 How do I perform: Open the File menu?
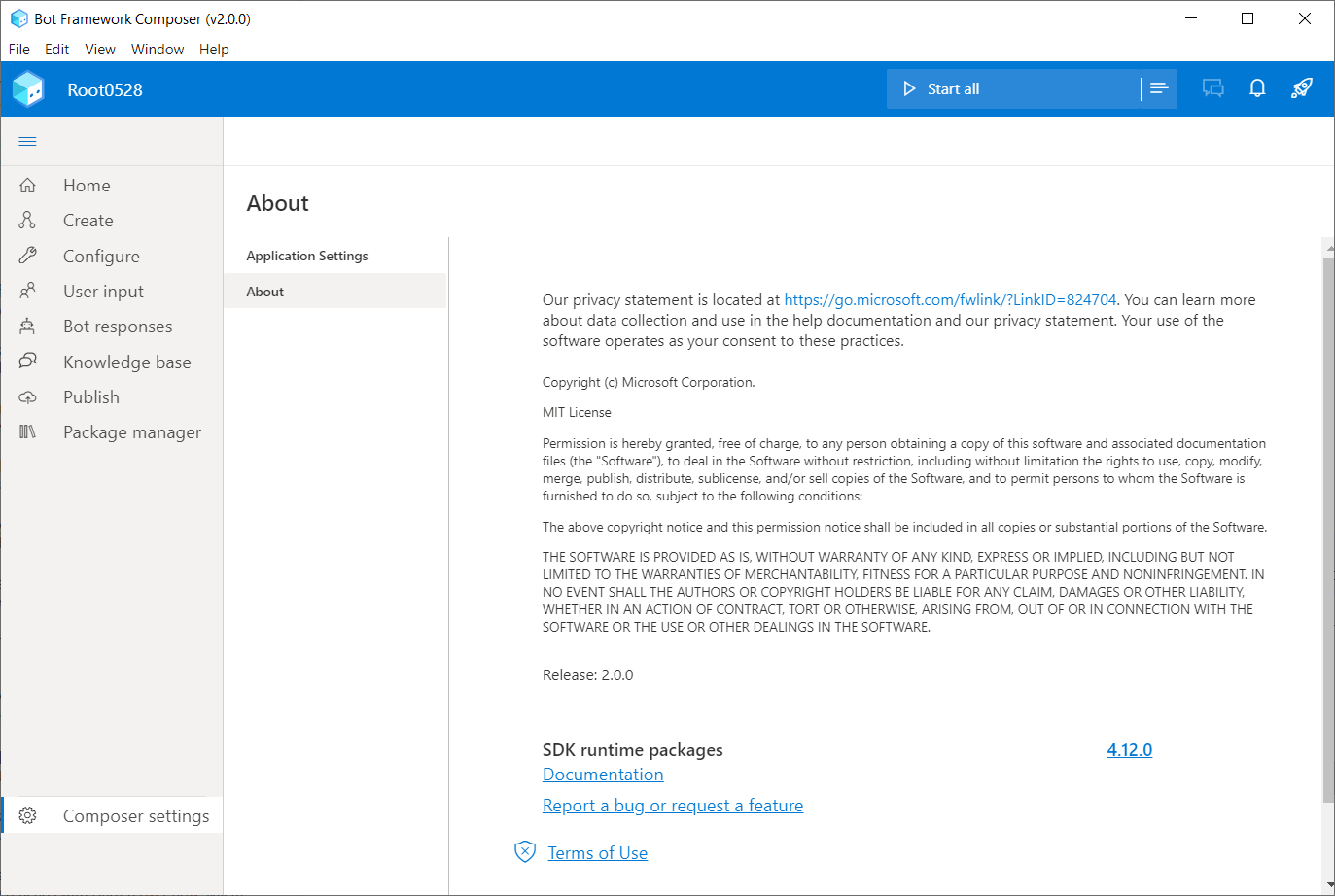(x=19, y=50)
